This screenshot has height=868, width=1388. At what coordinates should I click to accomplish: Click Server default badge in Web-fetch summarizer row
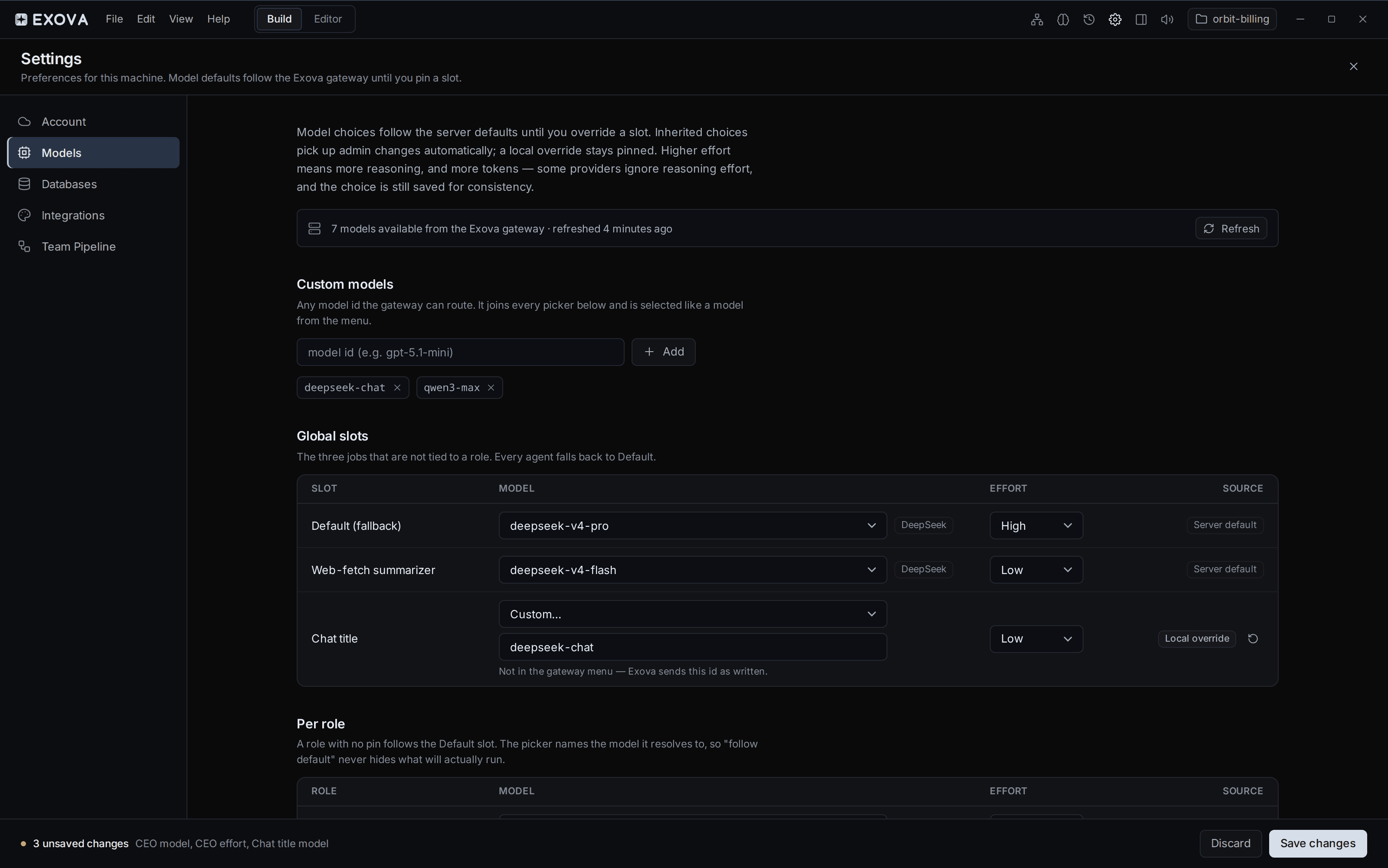[1225, 569]
